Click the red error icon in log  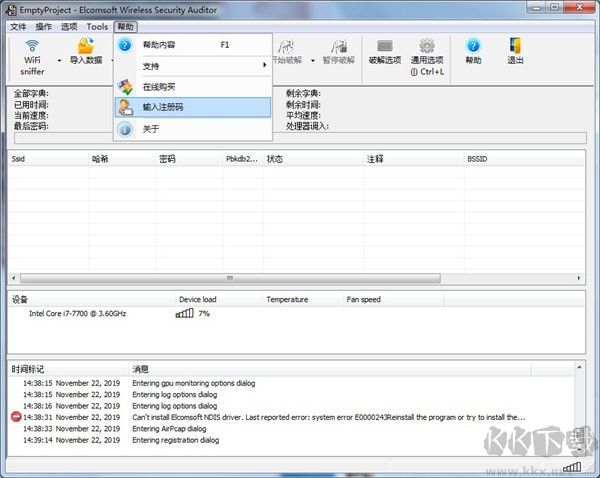pyautogui.click(x=16, y=416)
